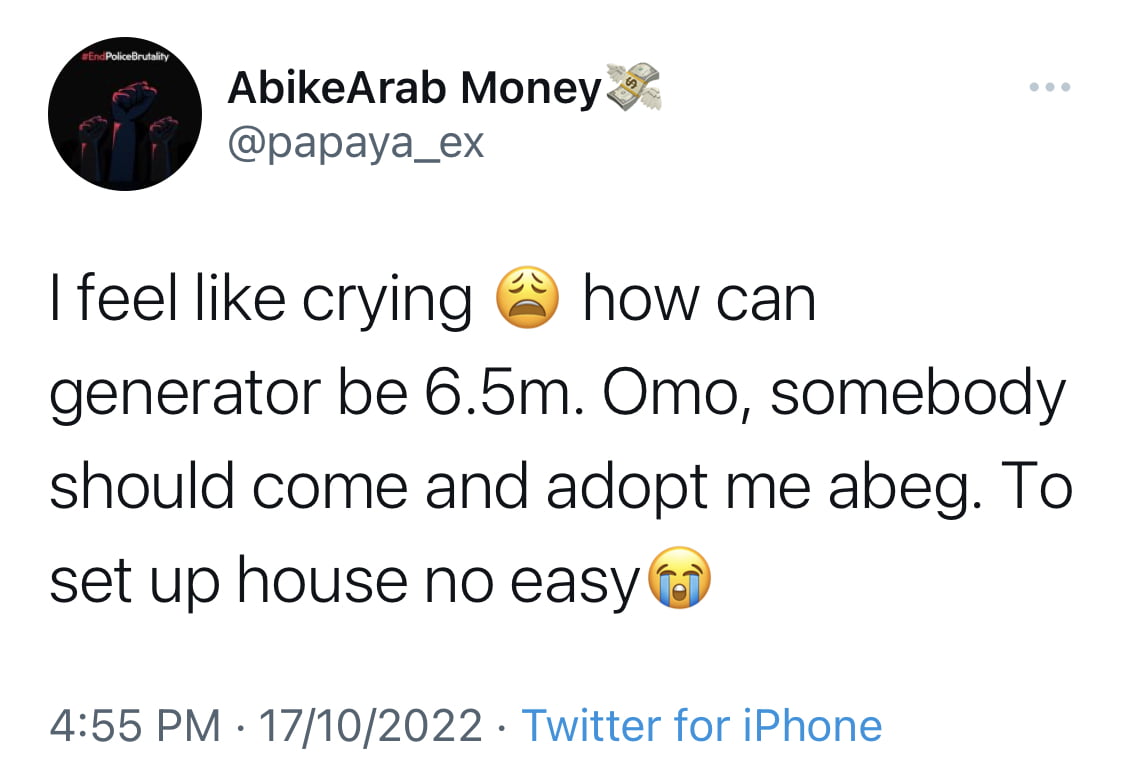The image size is (1125, 776).
Task: Click the right small fist in avatar
Action: click(x=163, y=140)
